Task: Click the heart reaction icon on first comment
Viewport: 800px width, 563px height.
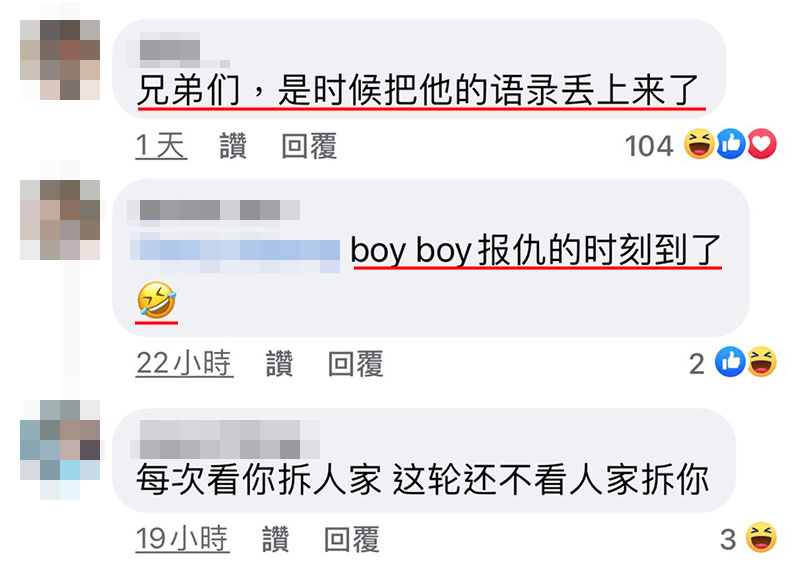Action: 762,144
